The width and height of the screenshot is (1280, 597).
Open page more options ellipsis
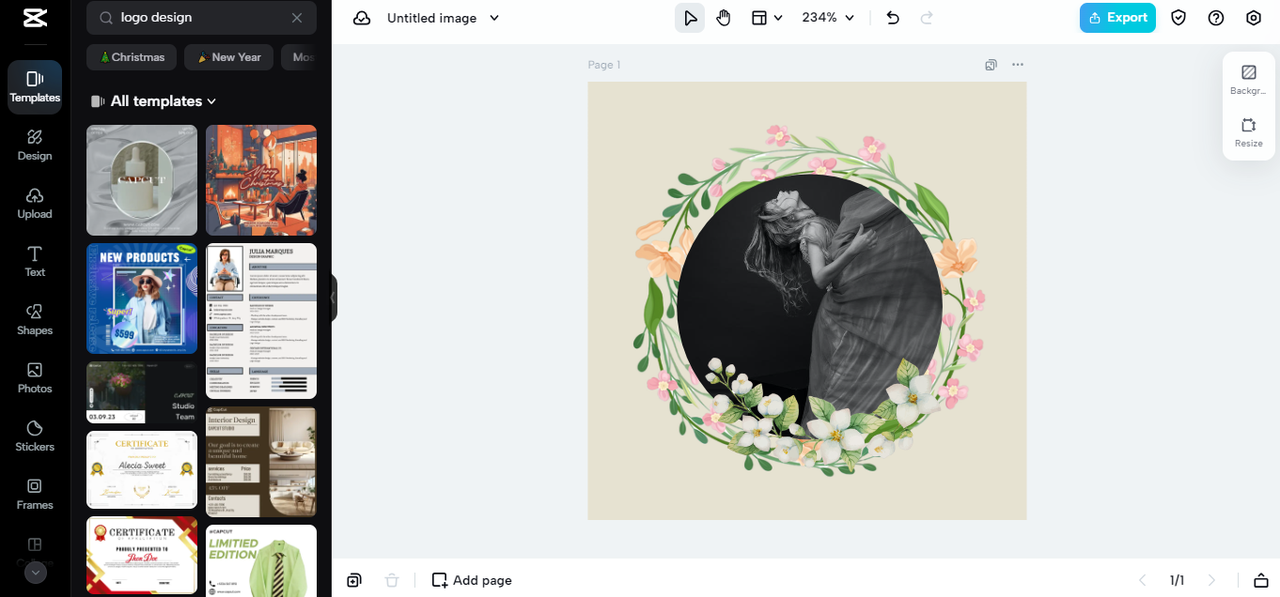tap(1018, 65)
